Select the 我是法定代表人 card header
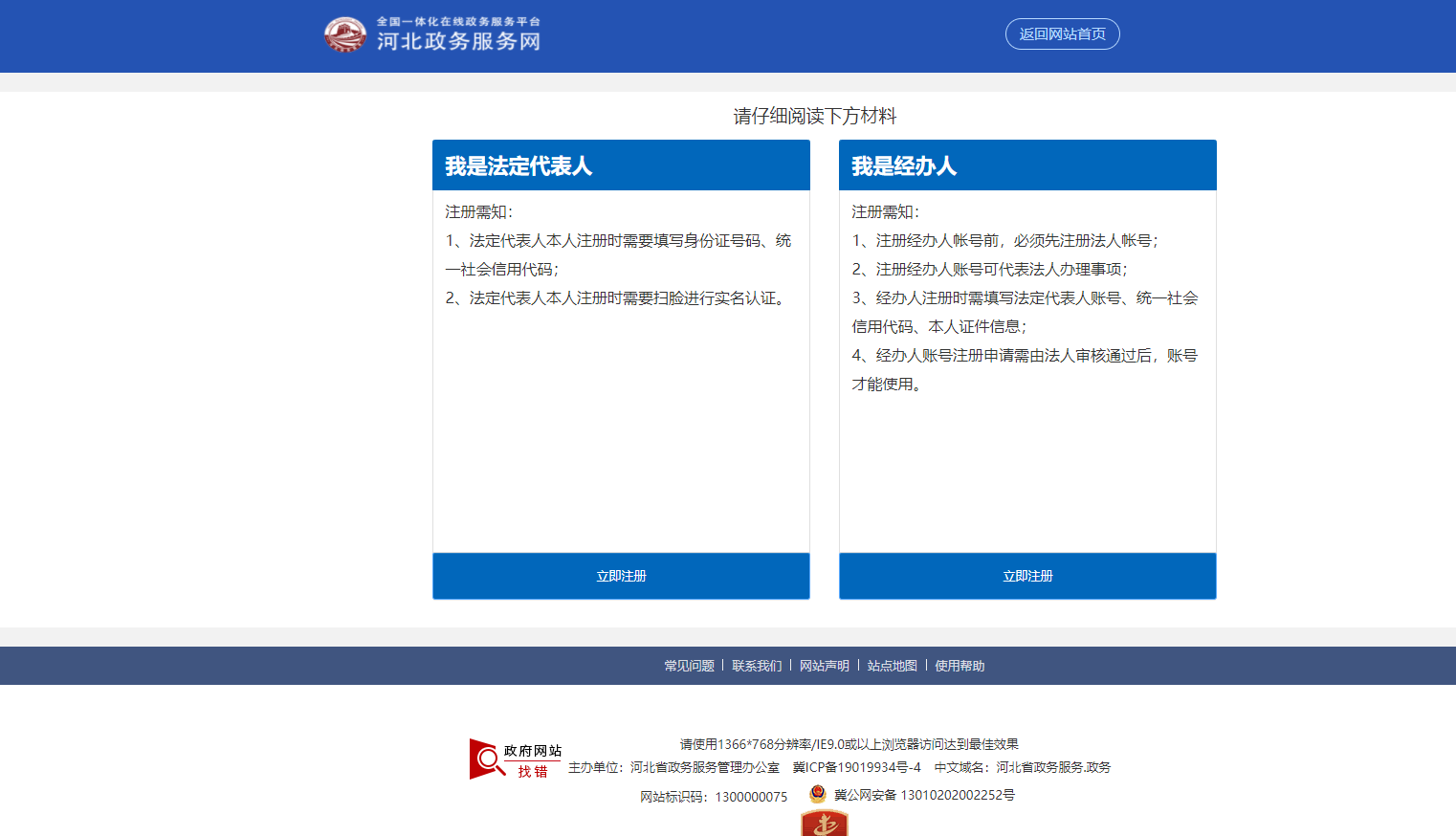 tap(621, 165)
